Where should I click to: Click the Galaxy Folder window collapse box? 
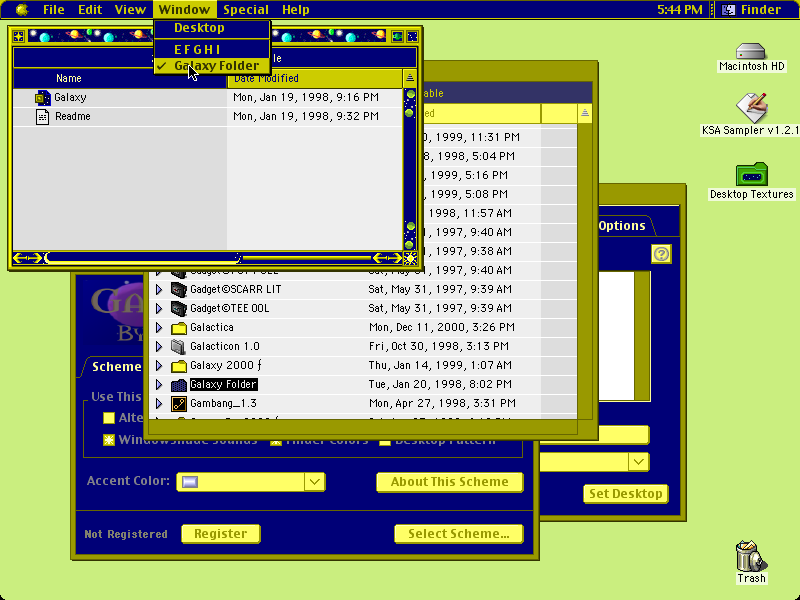[412, 36]
